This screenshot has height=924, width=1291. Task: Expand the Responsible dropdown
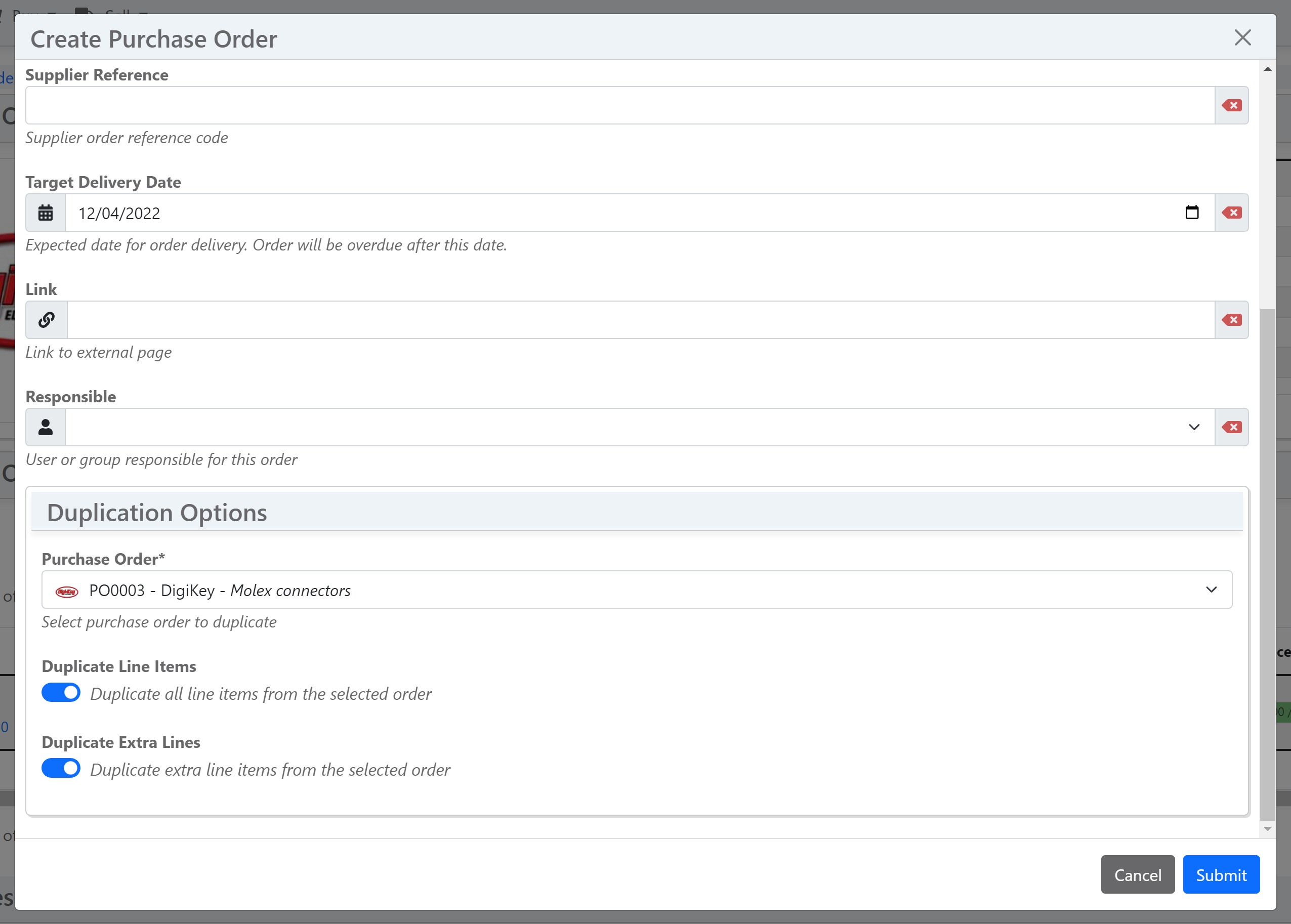[1194, 427]
